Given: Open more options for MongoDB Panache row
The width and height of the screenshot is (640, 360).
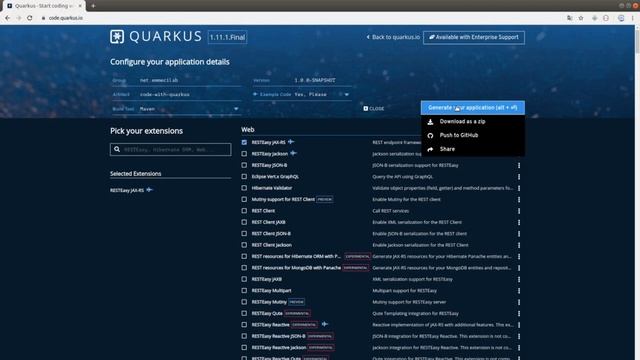Looking at the screenshot, I should 519,268.
